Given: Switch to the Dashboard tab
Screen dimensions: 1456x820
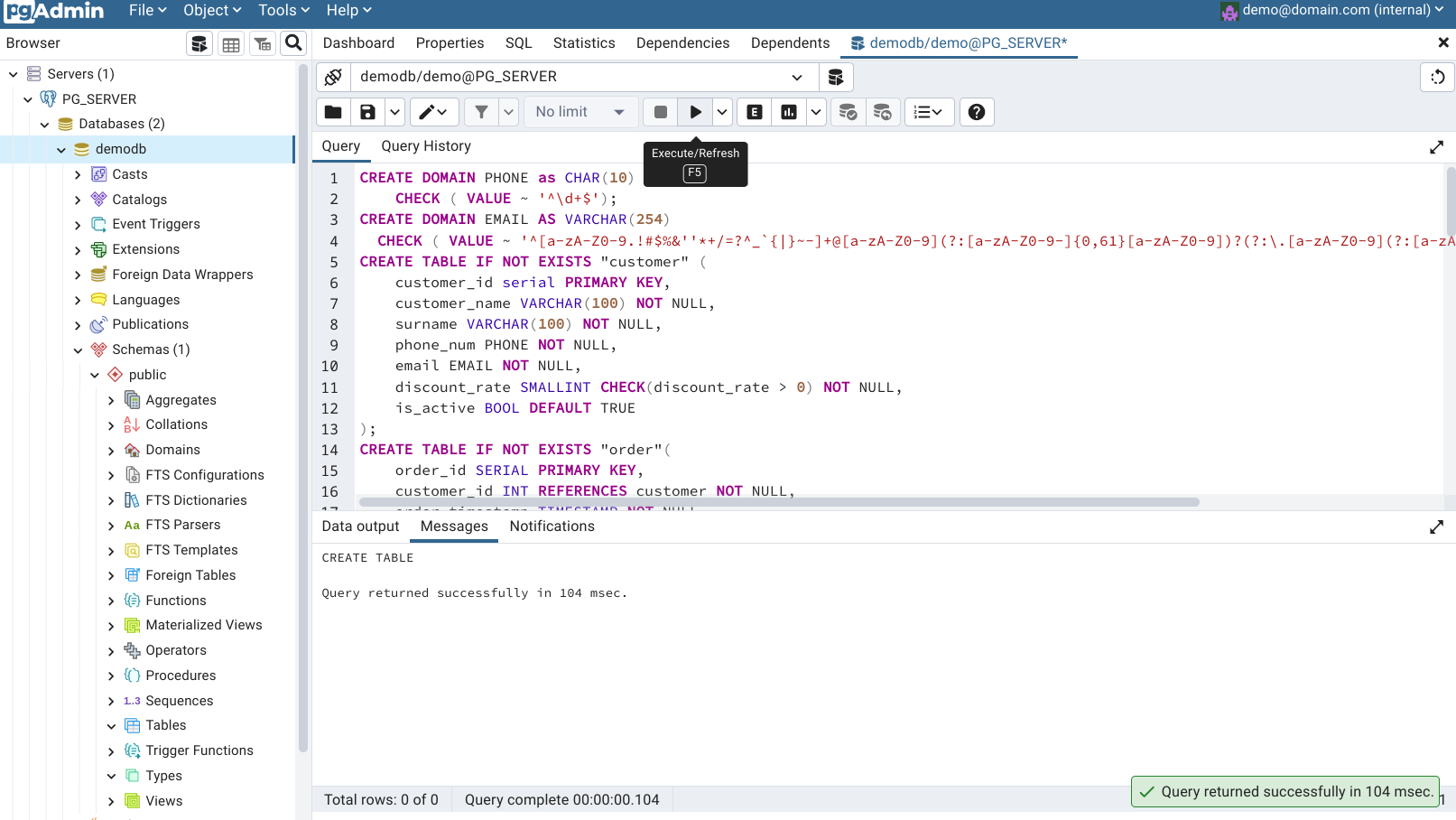Looking at the screenshot, I should click(x=358, y=43).
